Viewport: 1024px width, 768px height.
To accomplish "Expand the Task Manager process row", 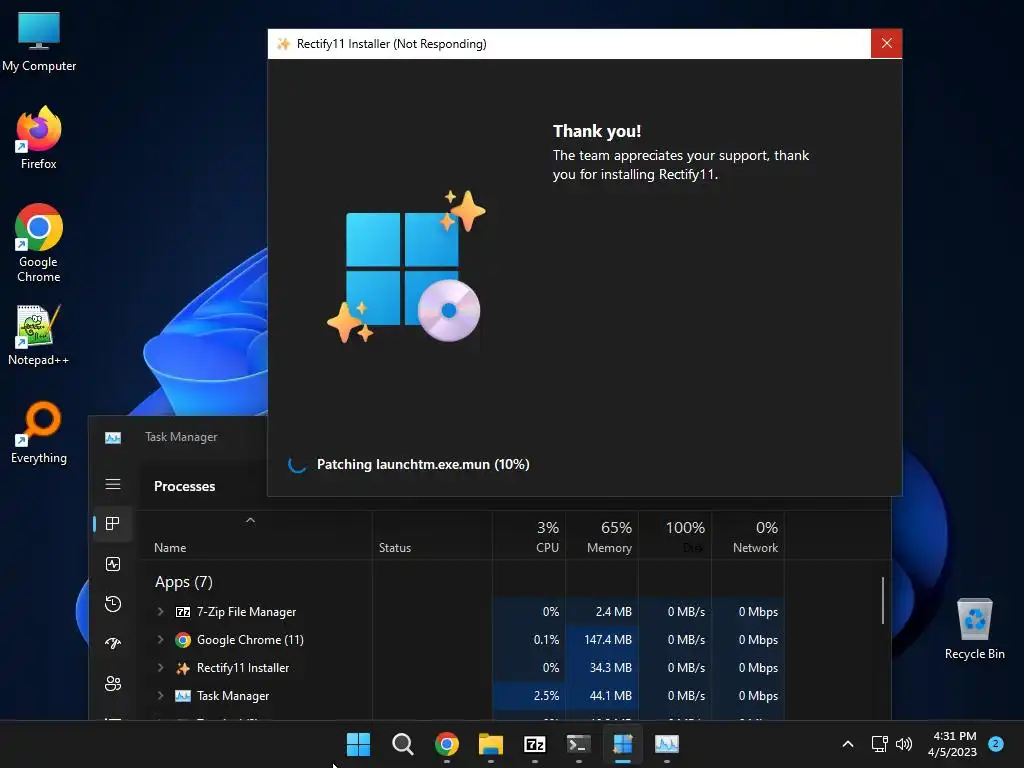I will coord(161,696).
